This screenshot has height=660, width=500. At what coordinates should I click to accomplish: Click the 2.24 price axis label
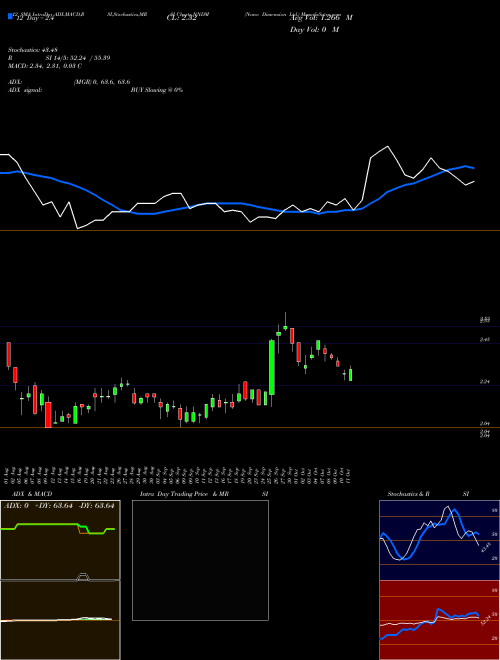484,381
